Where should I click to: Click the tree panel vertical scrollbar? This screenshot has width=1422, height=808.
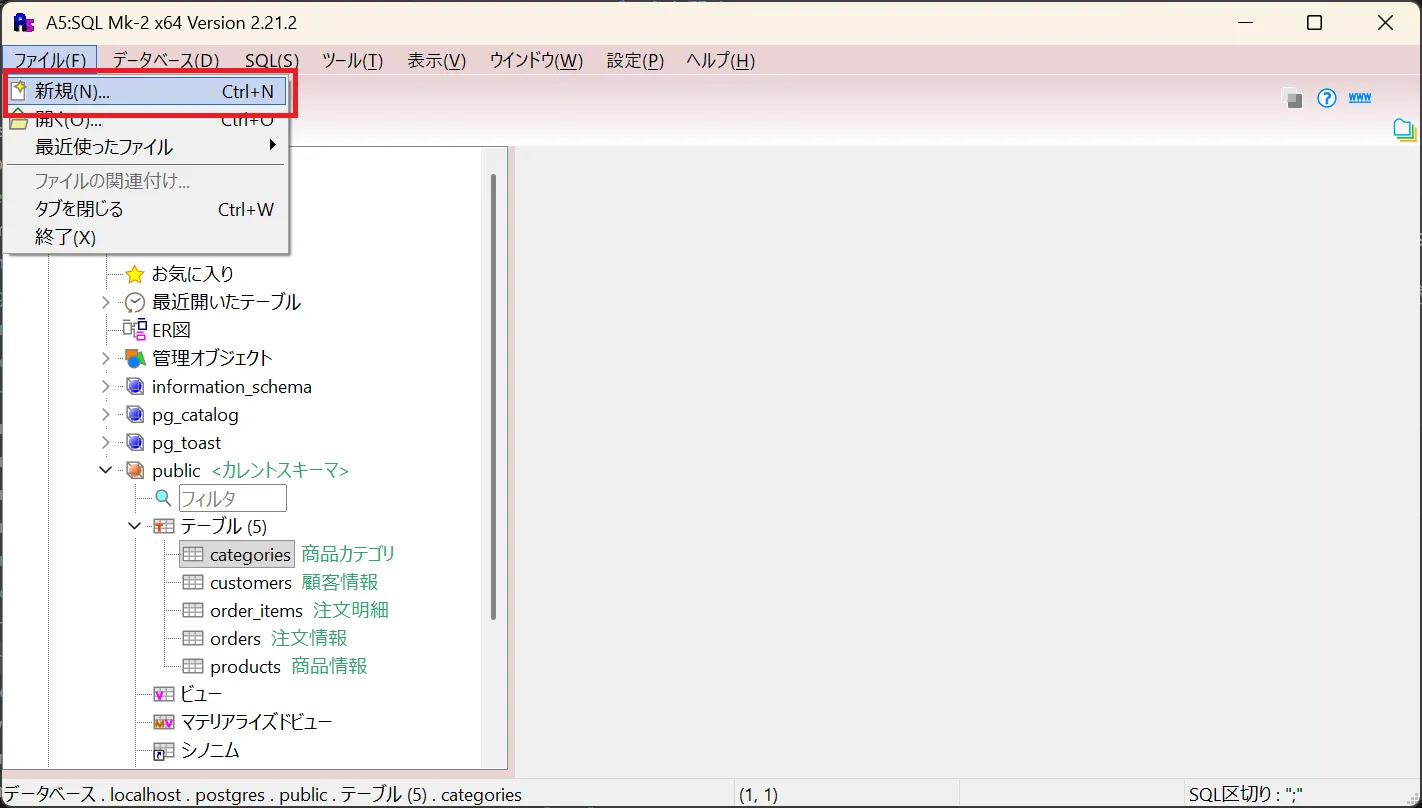[x=493, y=395]
